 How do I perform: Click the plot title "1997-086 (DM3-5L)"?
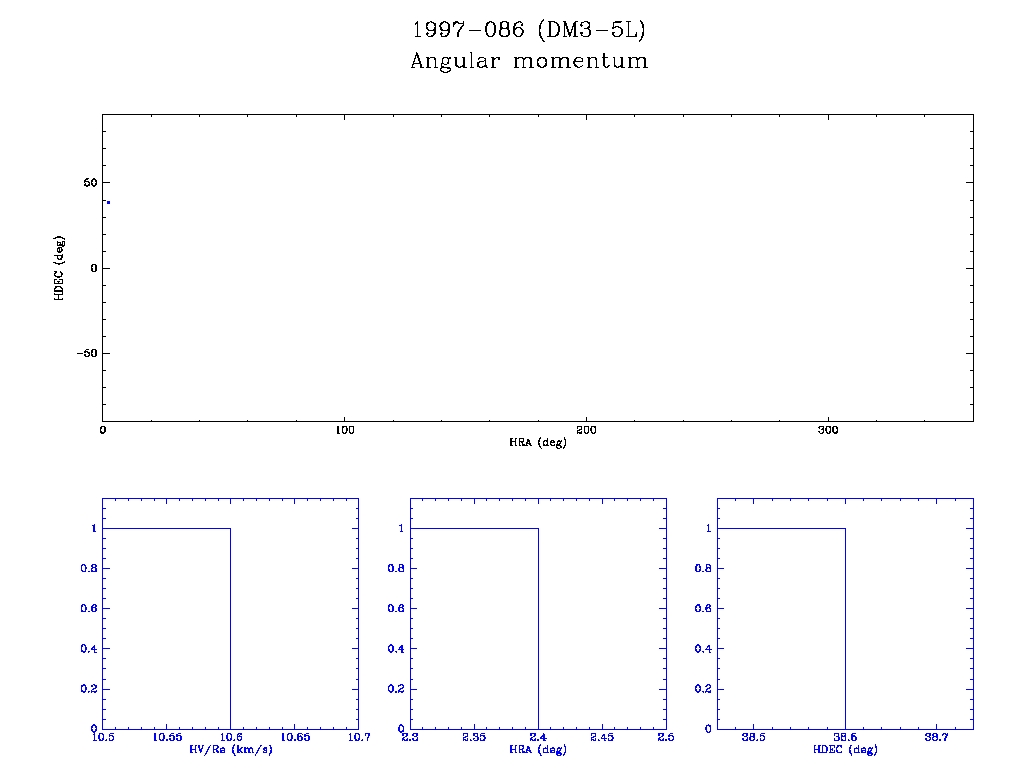coord(529,30)
